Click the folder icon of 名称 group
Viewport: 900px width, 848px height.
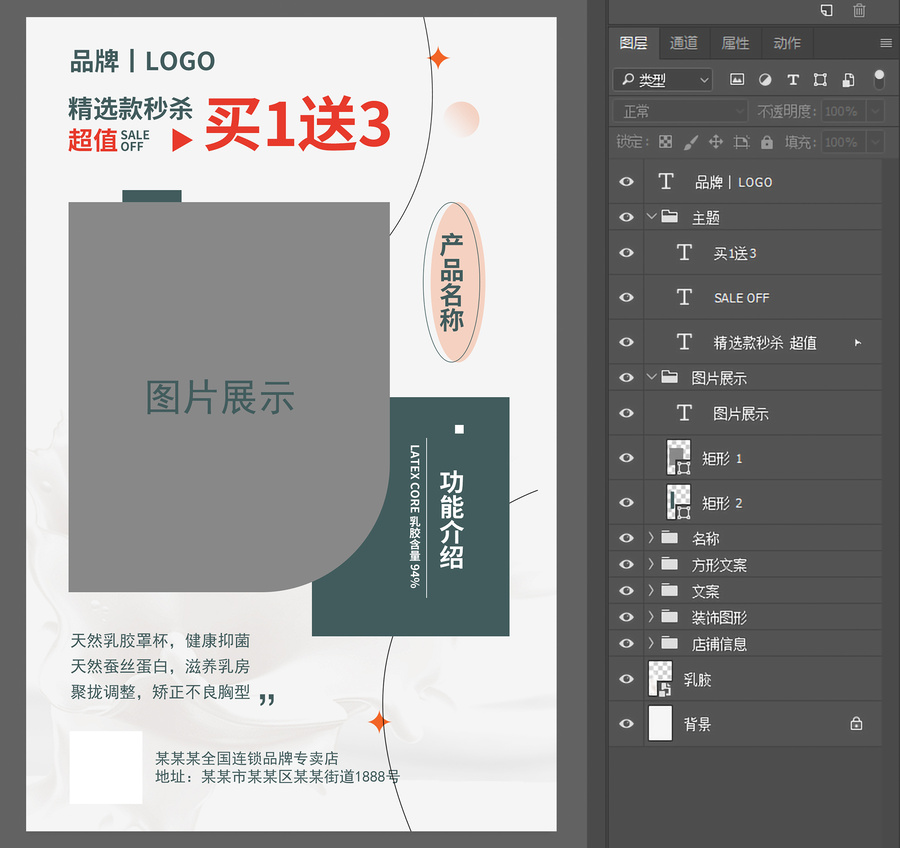pyautogui.click(x=669, y=537)
